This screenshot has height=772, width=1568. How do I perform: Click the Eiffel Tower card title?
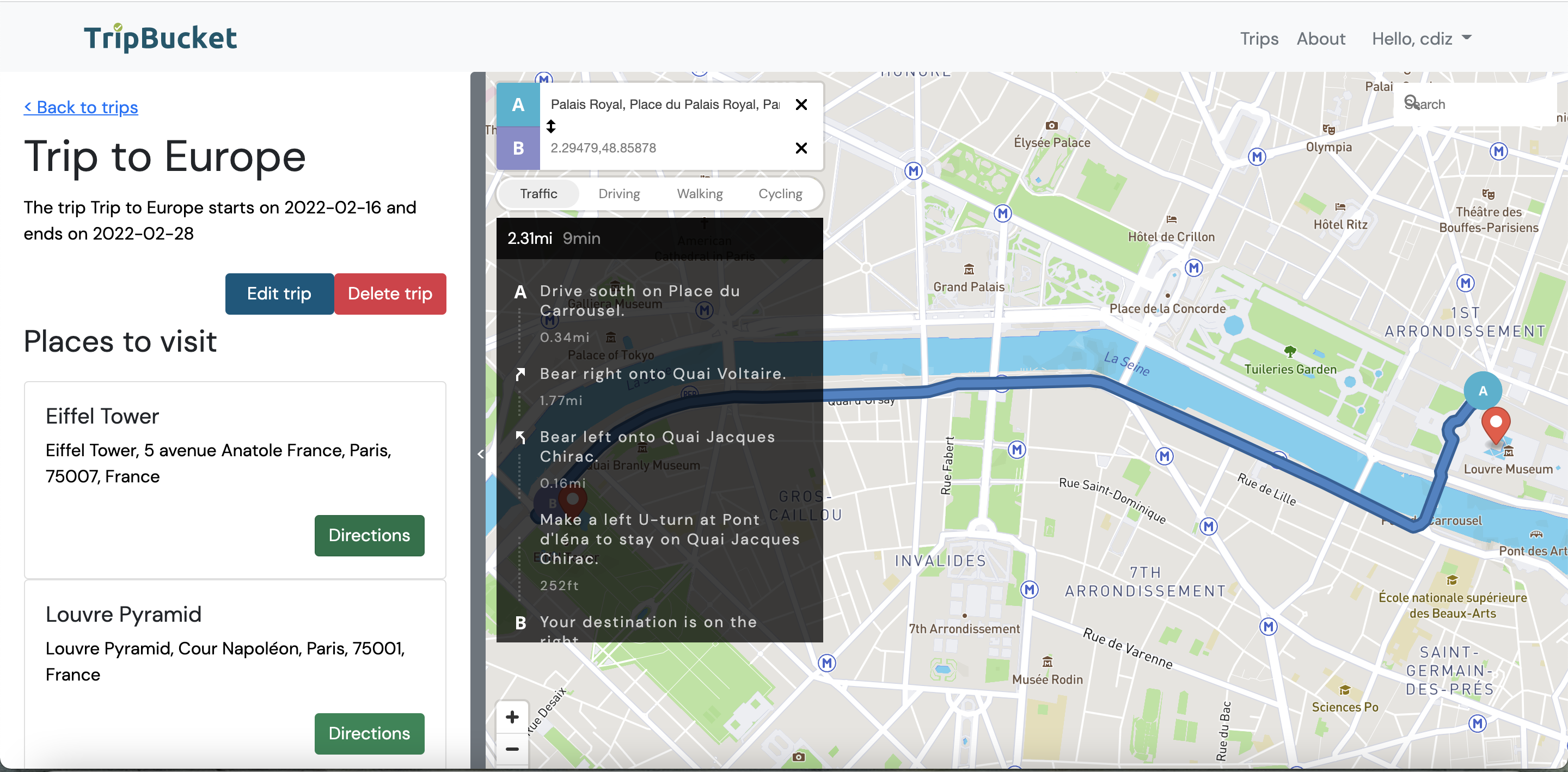tap(102, 416)
